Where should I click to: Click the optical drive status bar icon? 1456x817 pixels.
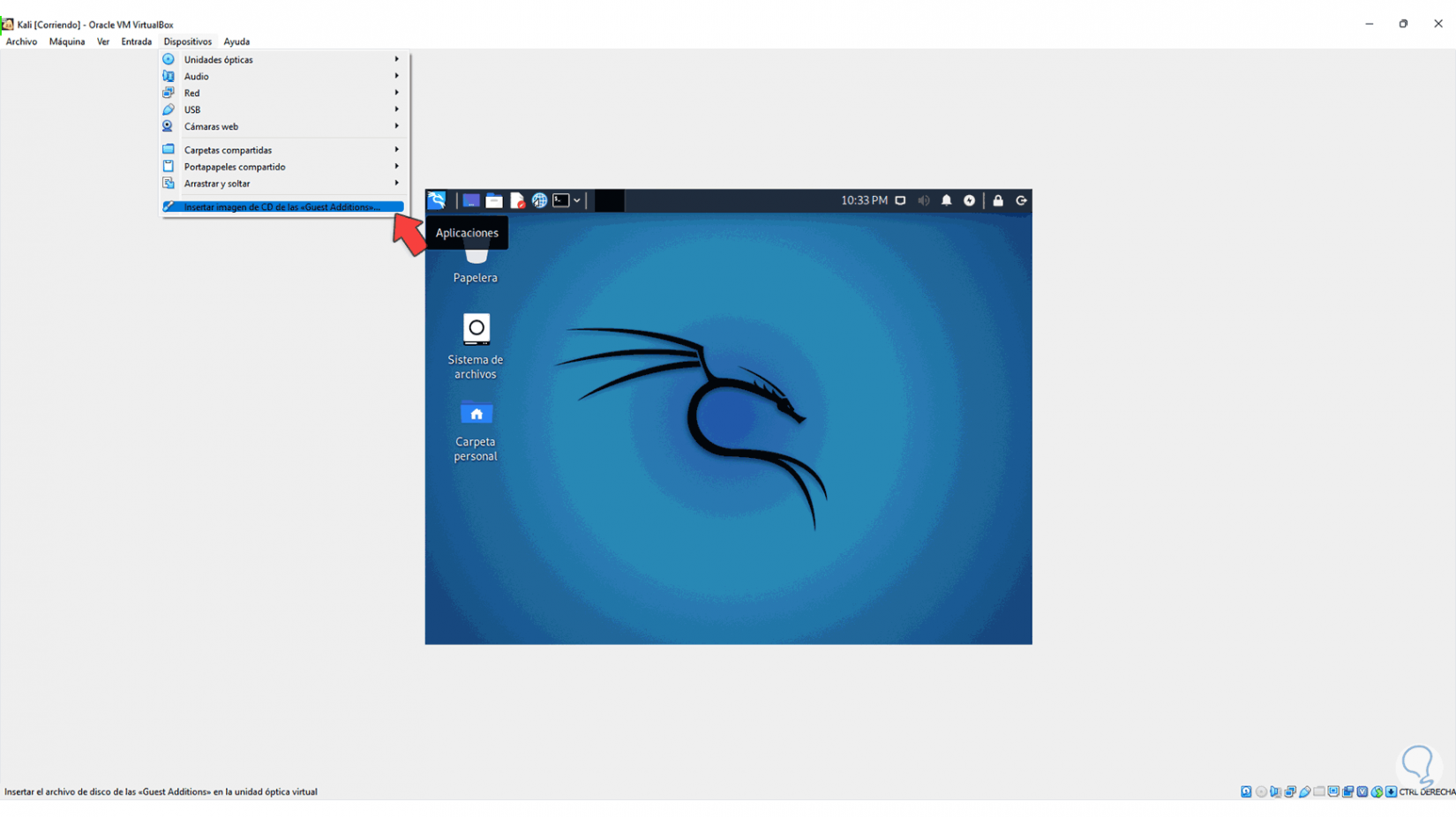(x=1261, y=791)
